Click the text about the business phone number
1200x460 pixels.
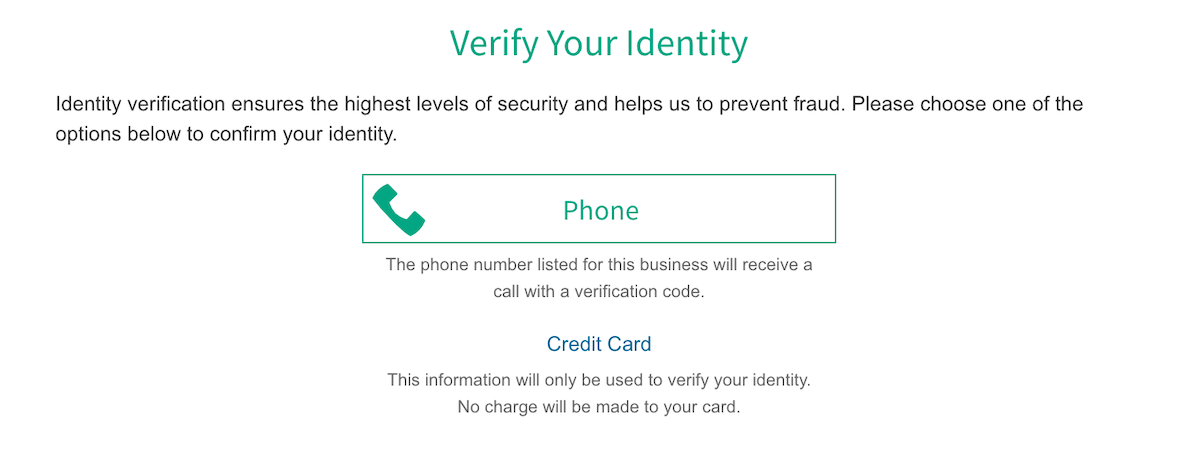[599, 265]
